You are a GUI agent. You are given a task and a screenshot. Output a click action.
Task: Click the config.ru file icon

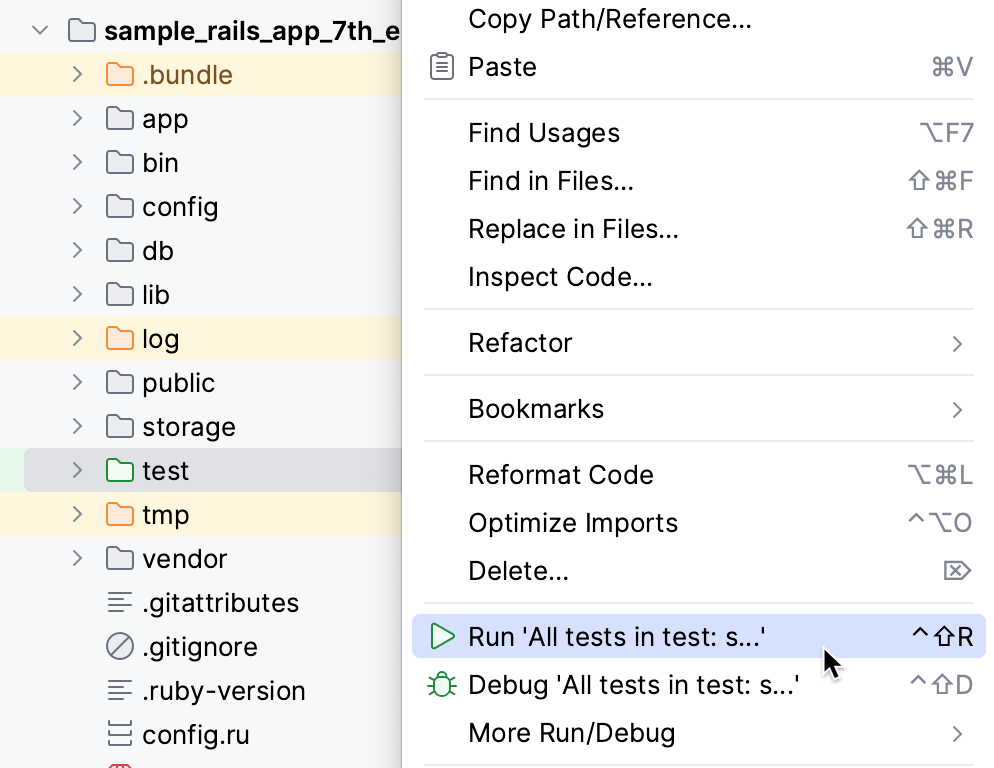(117, 735)
